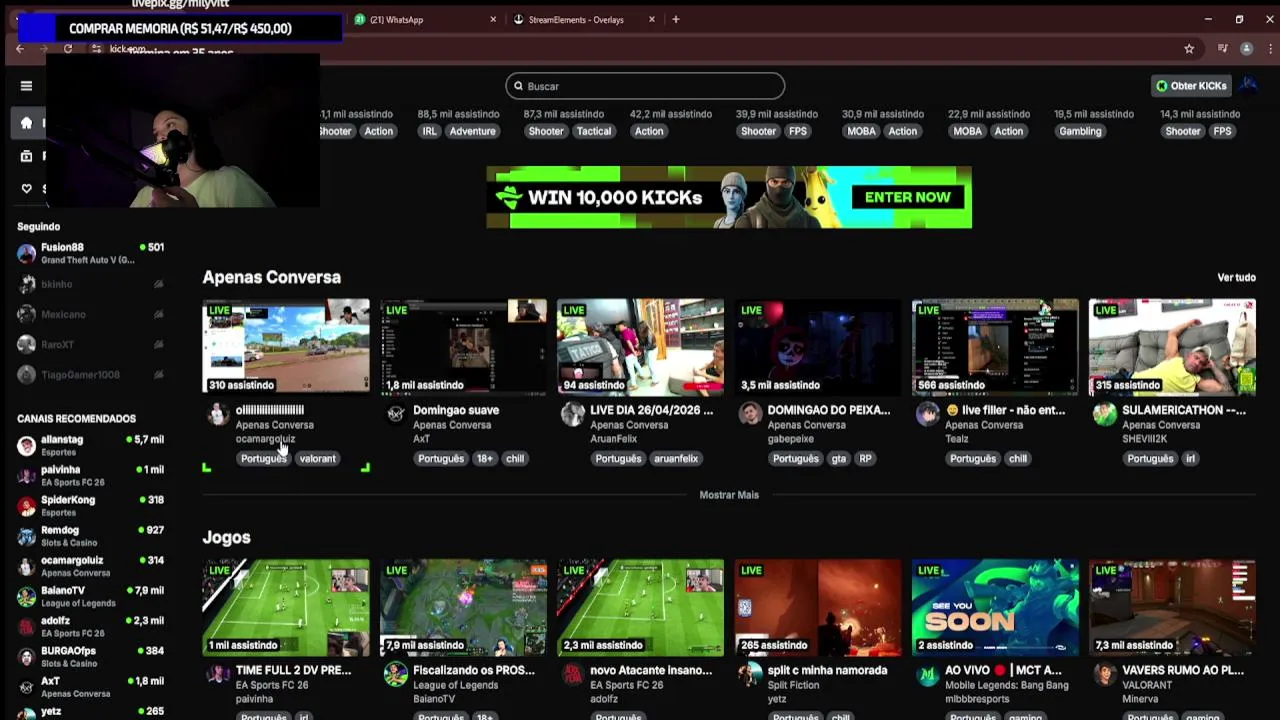Open adolfz avatar in sidebar
The width and height of the screenshot is (1280, 720).
[x=26, y=627]
